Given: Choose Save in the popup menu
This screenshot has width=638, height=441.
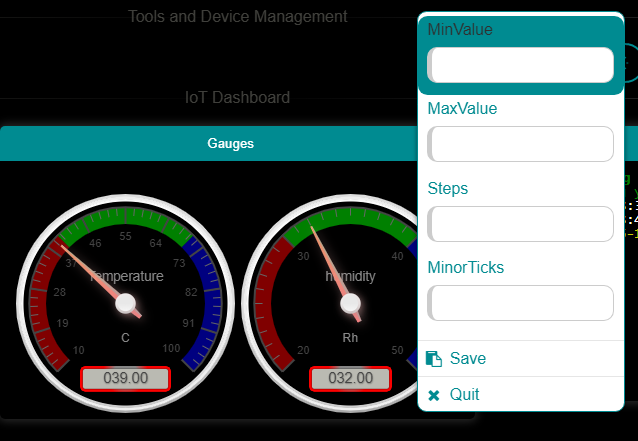Looking at the screenshot, I should click(468, 359).
